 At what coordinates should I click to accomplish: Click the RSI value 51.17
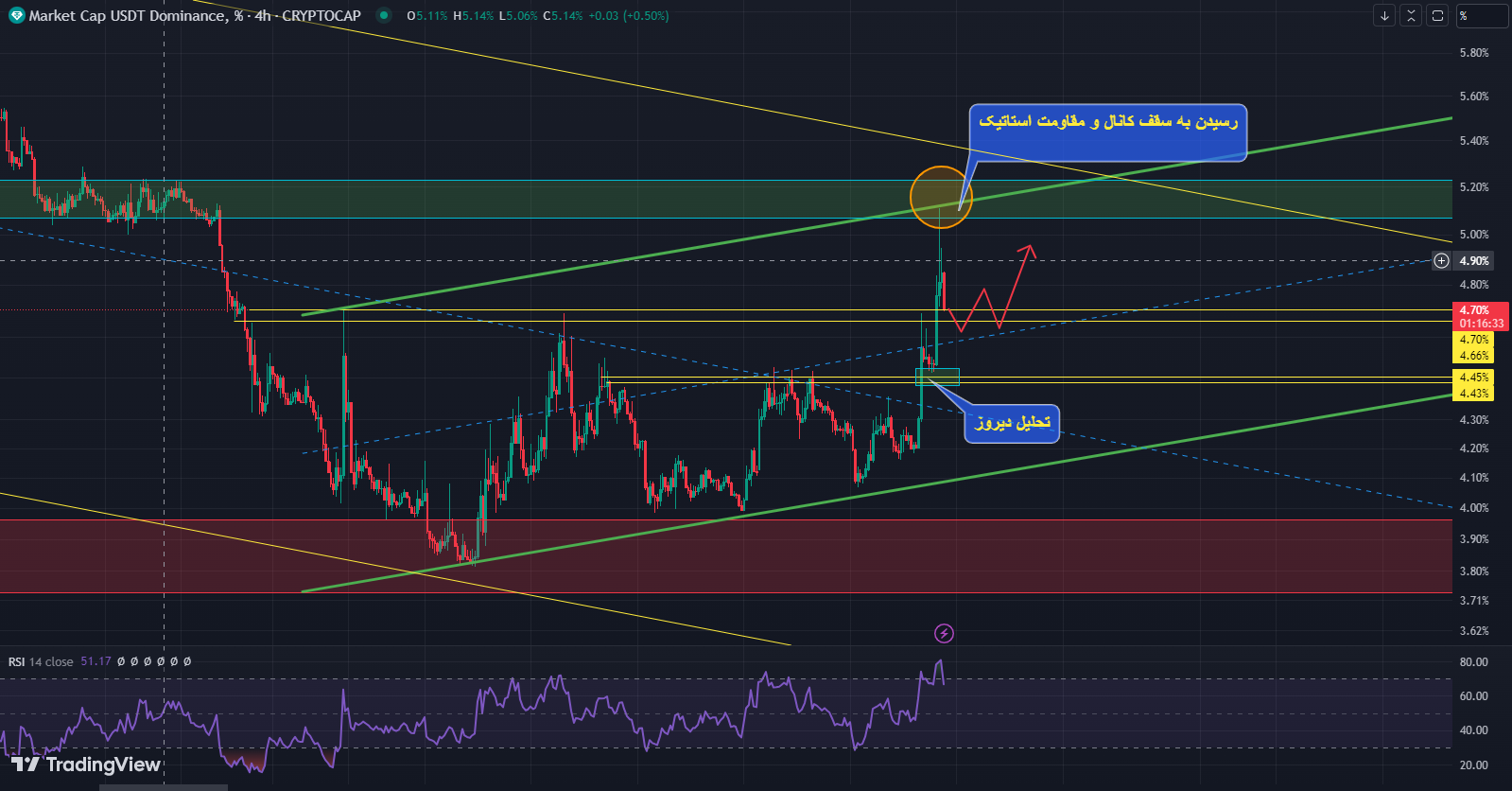pos(96,661)
